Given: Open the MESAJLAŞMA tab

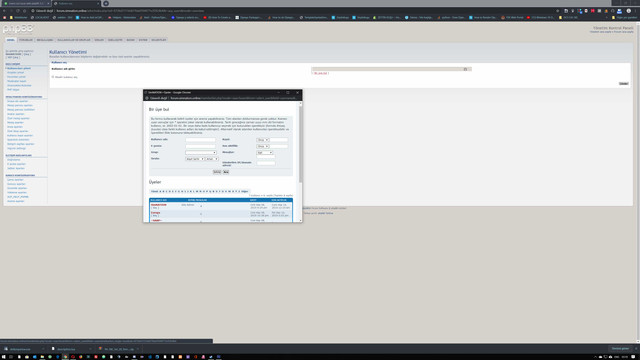Looking at the screenshot, I should pos(45,40).
